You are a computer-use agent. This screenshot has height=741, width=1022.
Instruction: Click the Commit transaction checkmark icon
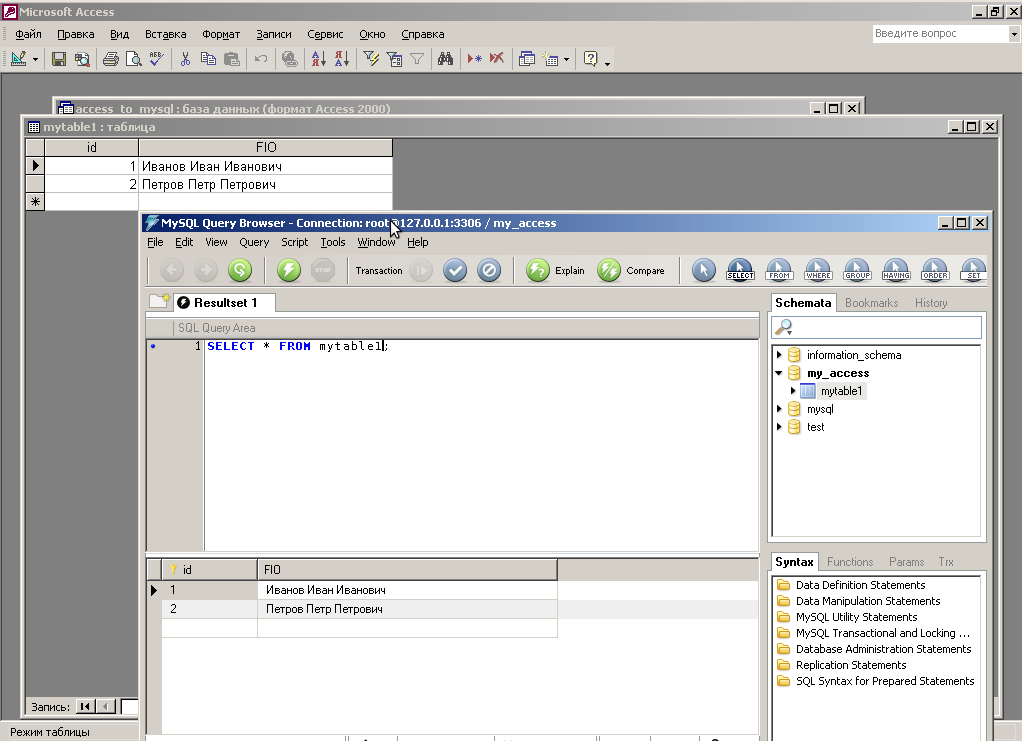pos(455,270)
